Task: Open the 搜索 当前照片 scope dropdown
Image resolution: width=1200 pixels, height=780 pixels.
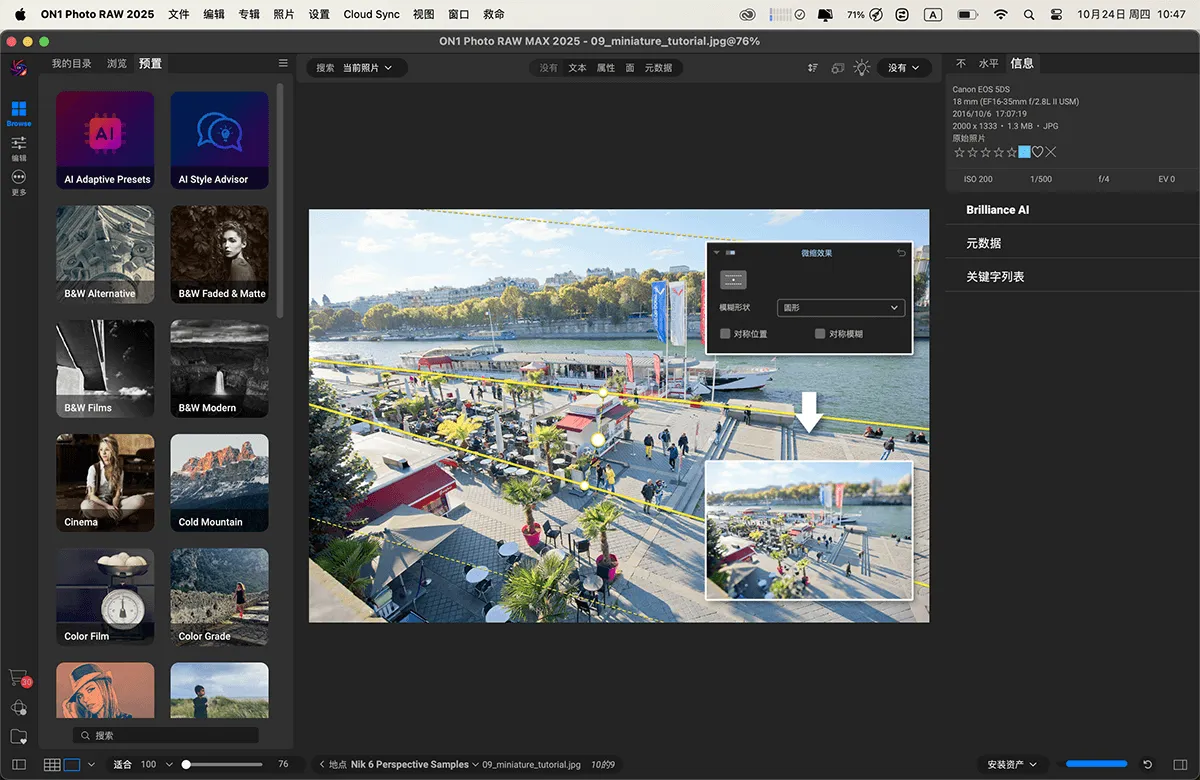Action: click(x=356, y=68)
